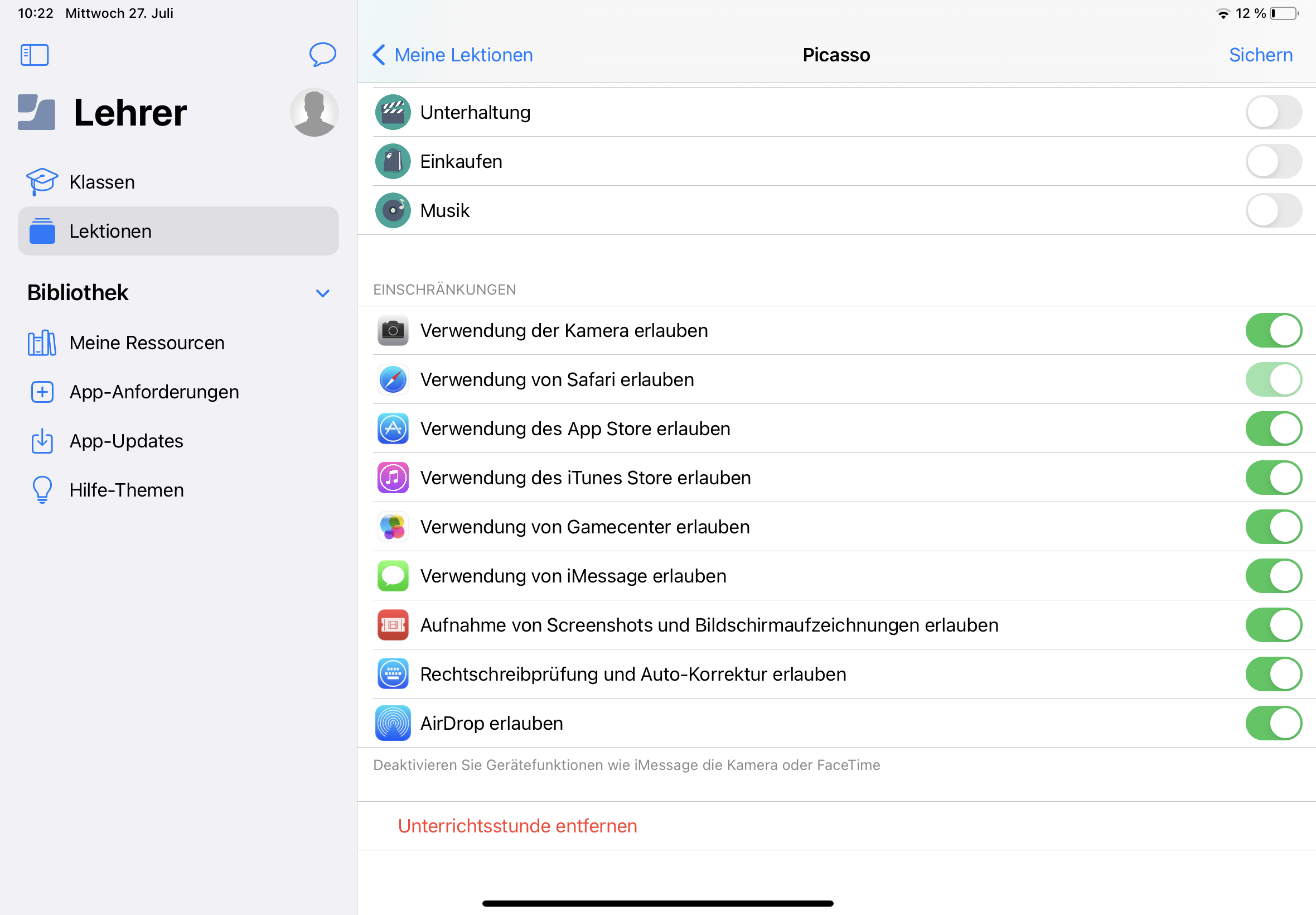Tap the Picasso lesson title
The image size is (1316, 915).
[x=836, y=55]
